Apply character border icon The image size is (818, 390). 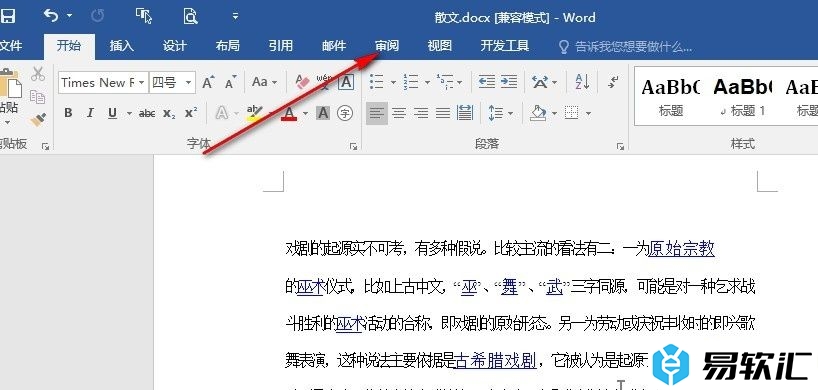[x=346, y=82]
